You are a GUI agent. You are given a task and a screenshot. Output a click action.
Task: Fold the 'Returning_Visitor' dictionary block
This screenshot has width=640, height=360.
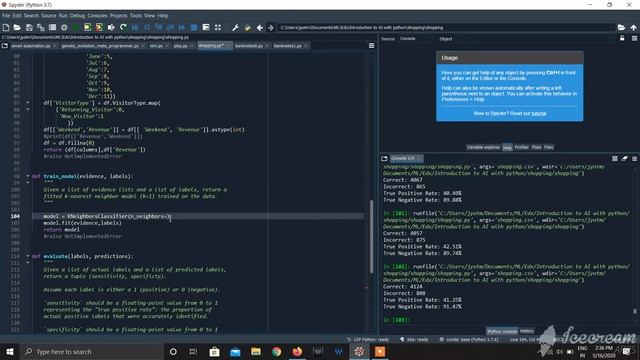[28, 109]
